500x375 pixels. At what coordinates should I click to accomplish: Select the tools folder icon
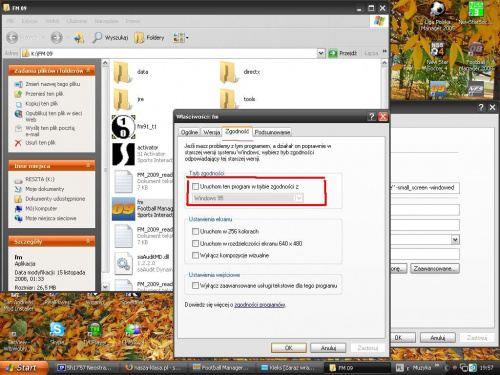pos(228,99)
